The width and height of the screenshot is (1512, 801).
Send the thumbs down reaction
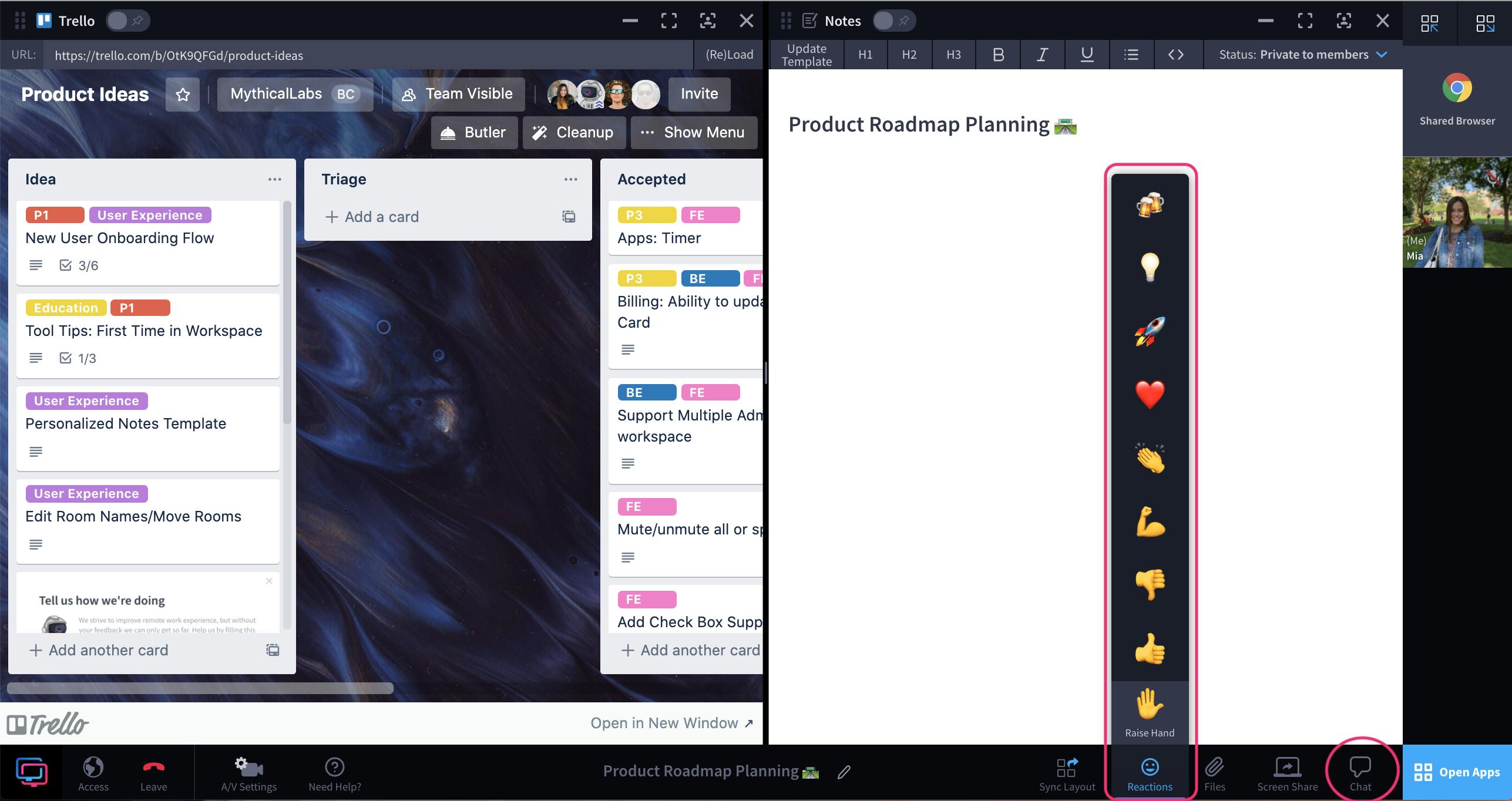(x=1150, y=585)
